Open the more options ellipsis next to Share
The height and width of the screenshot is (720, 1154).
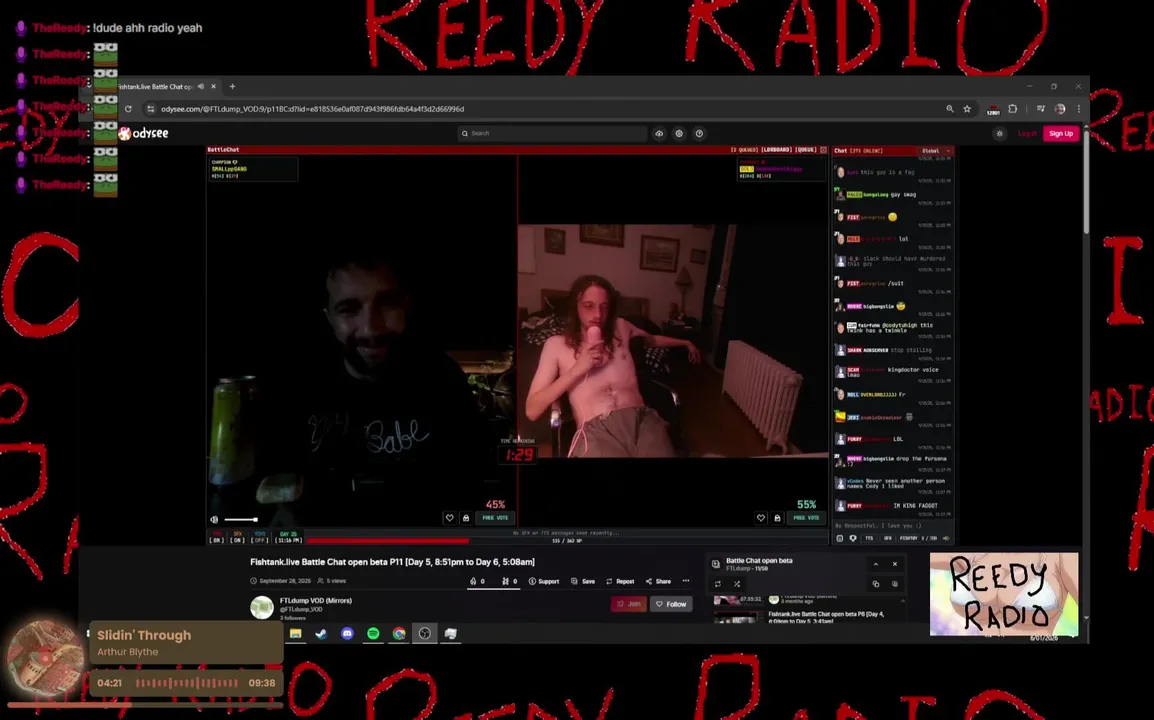tap(686, 581)
